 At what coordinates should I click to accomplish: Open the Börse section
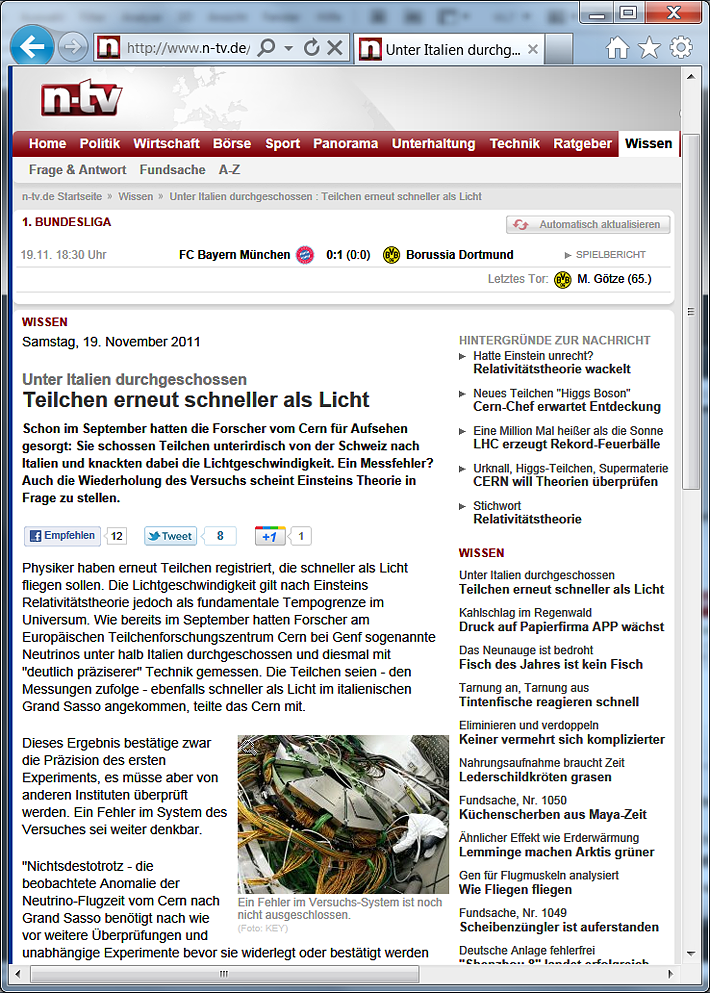point(232,144)
